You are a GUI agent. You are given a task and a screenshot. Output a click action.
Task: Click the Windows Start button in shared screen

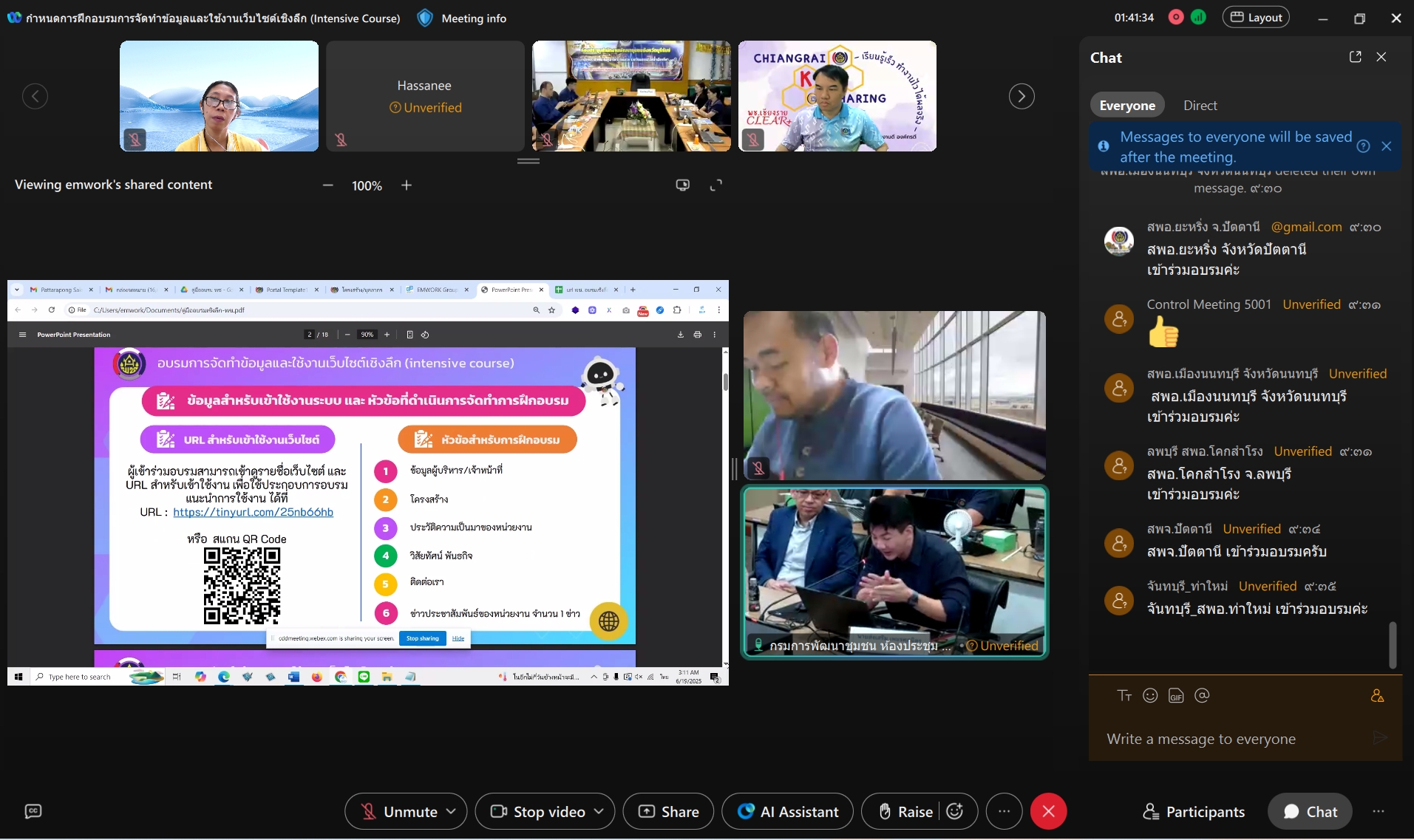click(x=18, y=677)
